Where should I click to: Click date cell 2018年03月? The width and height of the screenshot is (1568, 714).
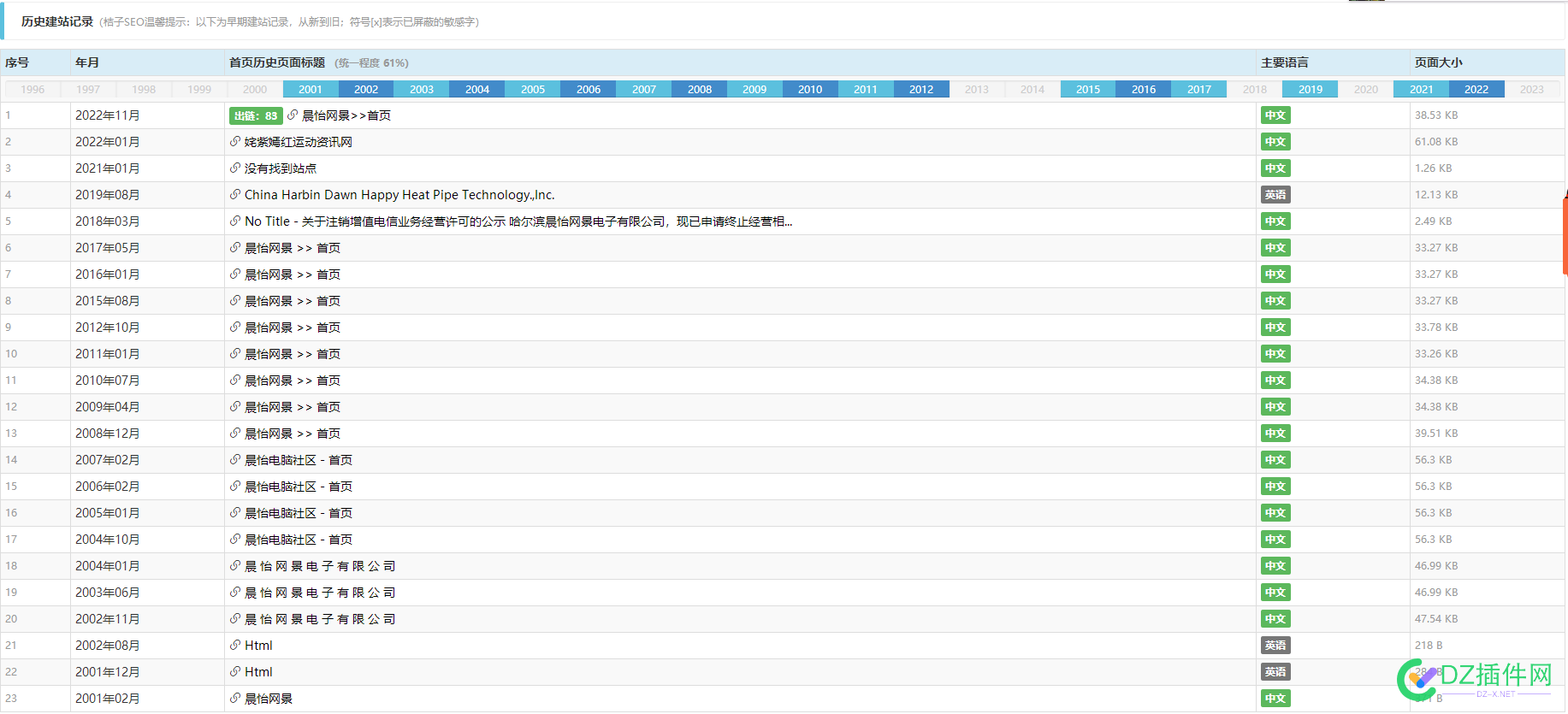click(x=108, y=221)
